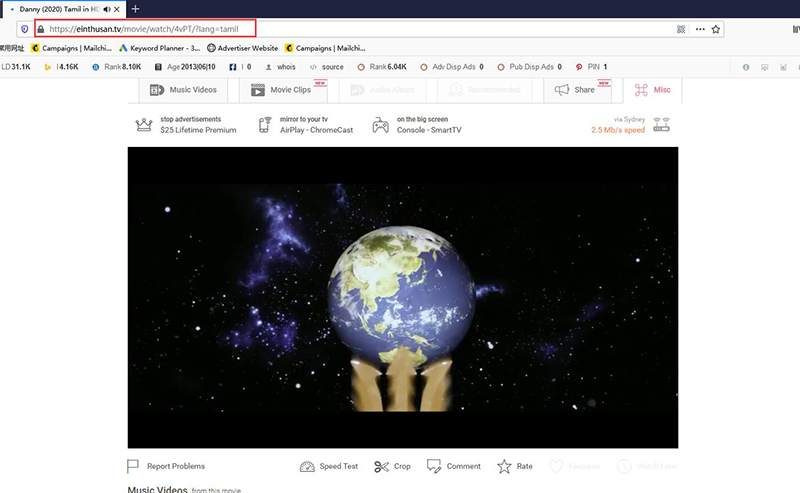Click the Pub Disp Ads toolbar item
The width and height of the screenshot is (800, 493).
pos(530,67)
